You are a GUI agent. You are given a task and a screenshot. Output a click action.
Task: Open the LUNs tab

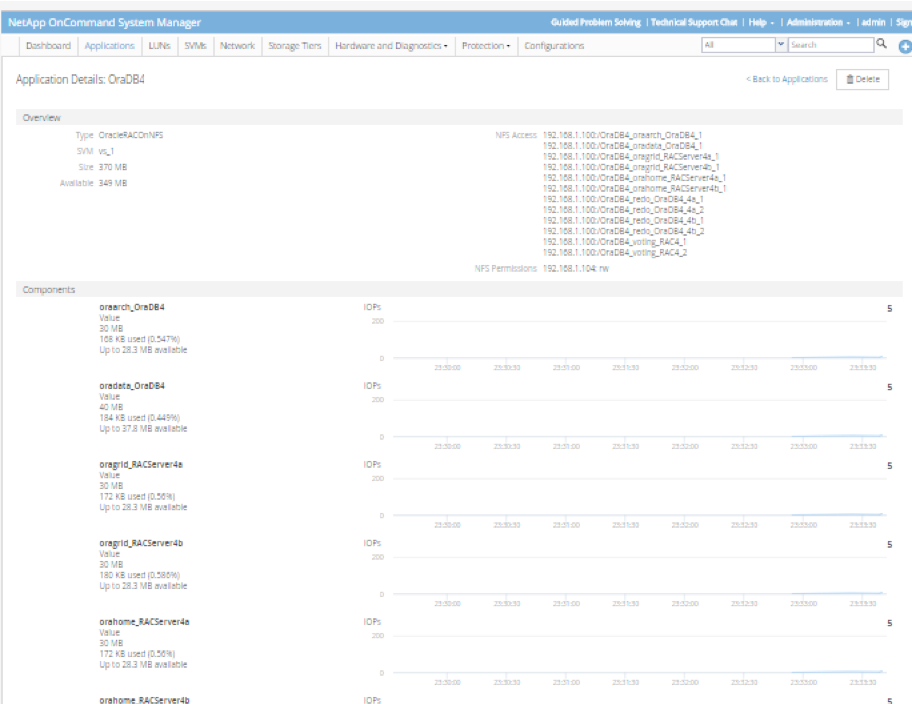tap(159, 45)
